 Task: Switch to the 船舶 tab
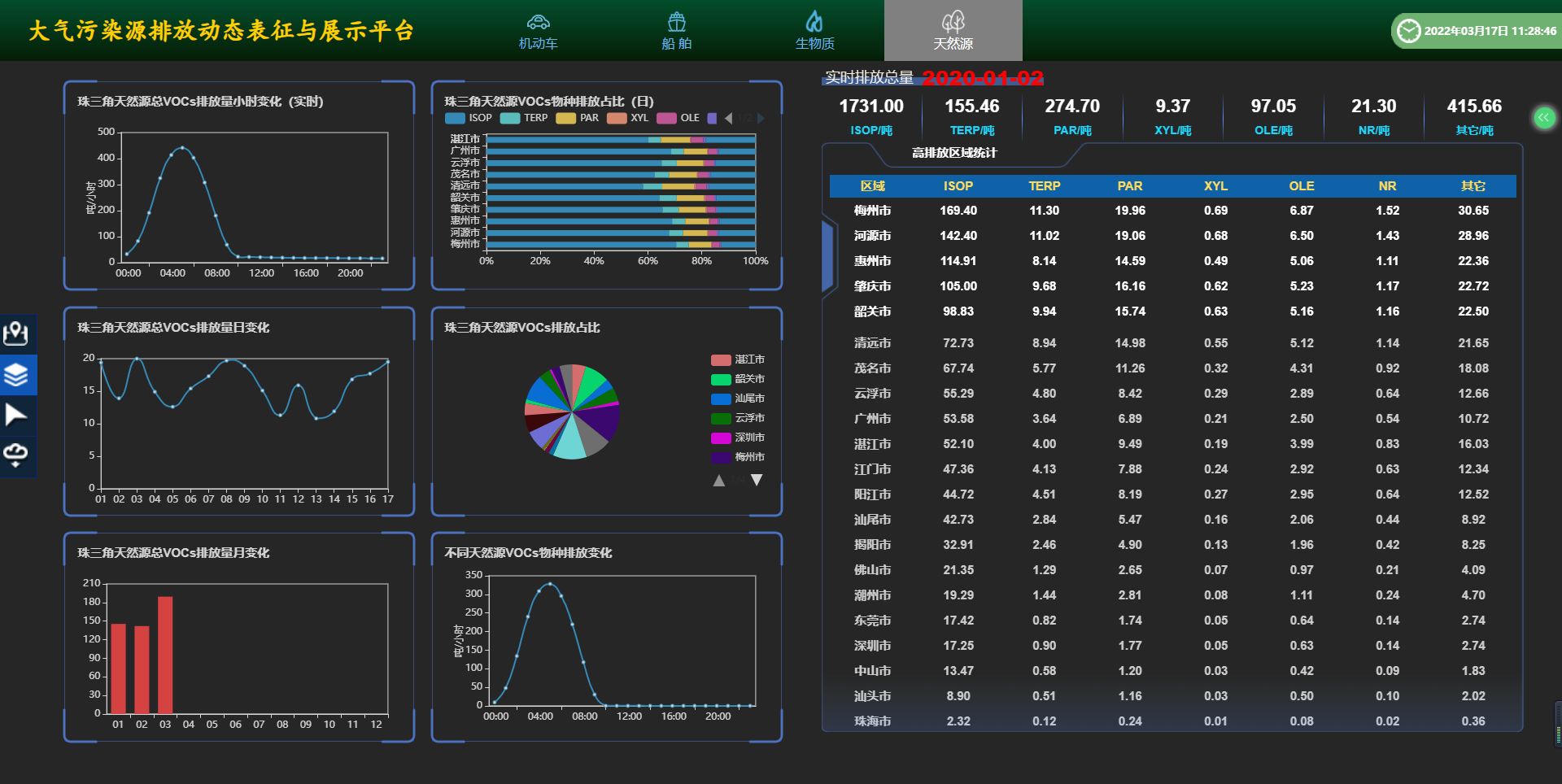tap(677, 31)
